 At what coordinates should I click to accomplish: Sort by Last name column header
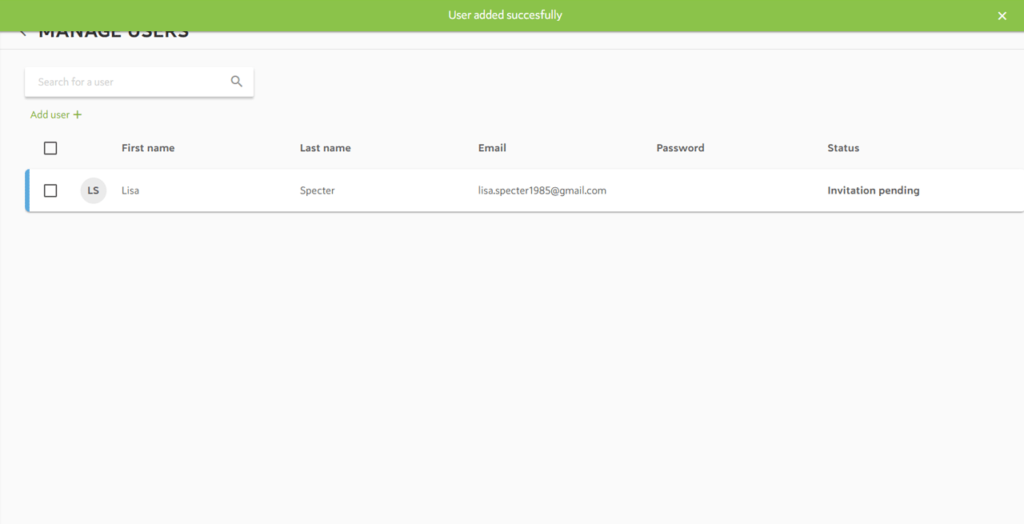pos(325,148)
